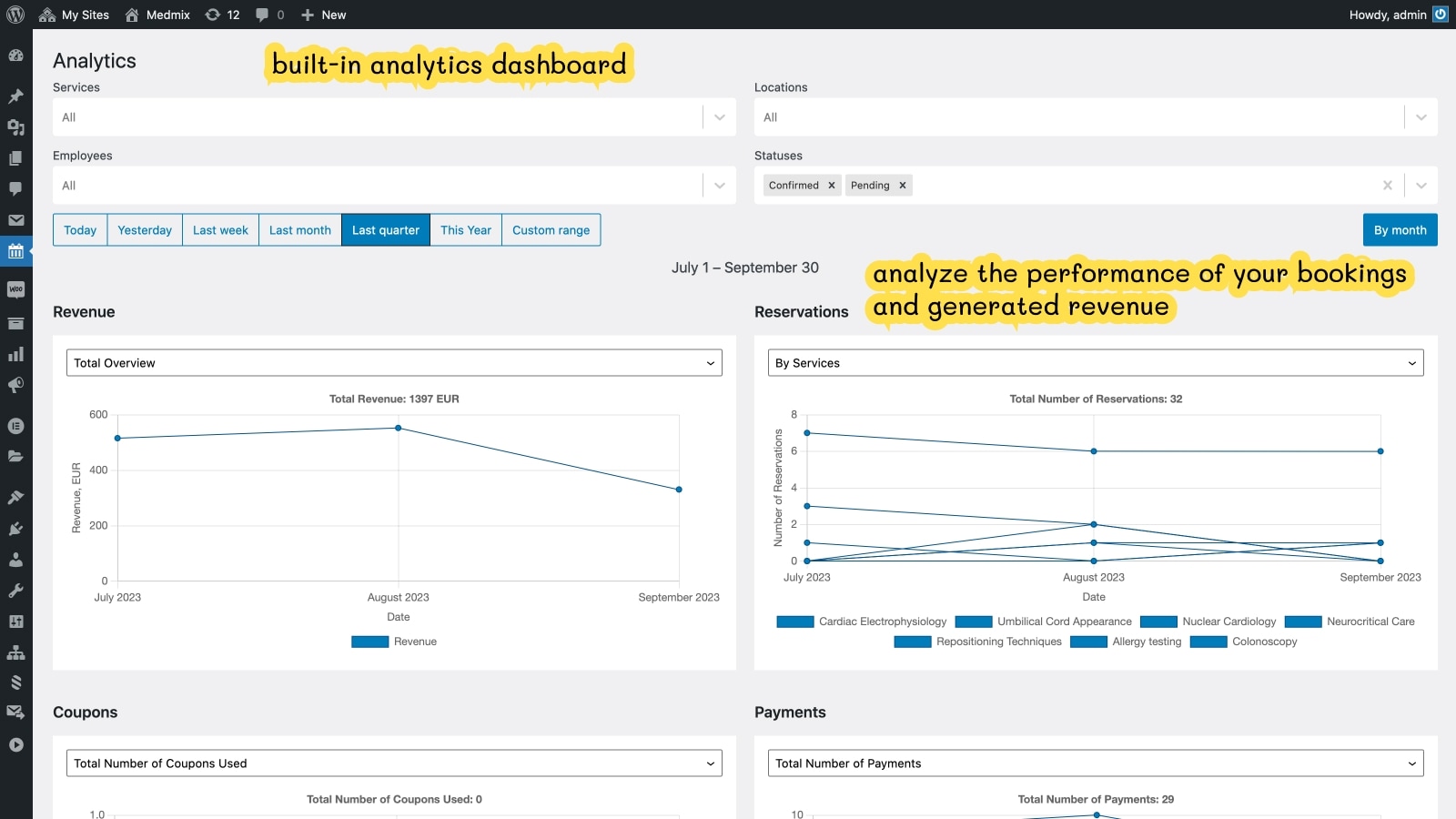Image resolution: width=1456 pixels, height=819 pixels.
Task: Remove the Confirmed status tag
Action: click(831, 186)
